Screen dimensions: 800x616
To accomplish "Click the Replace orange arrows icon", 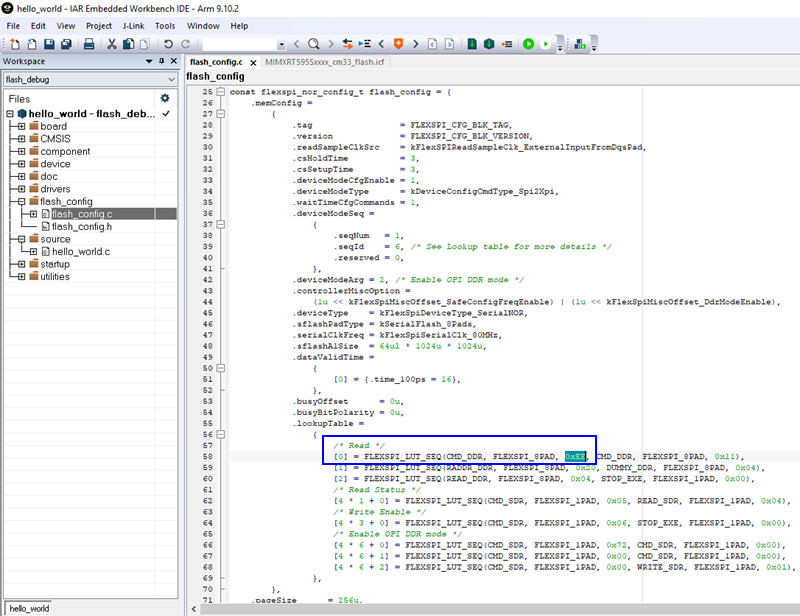I will pos(347,44).
